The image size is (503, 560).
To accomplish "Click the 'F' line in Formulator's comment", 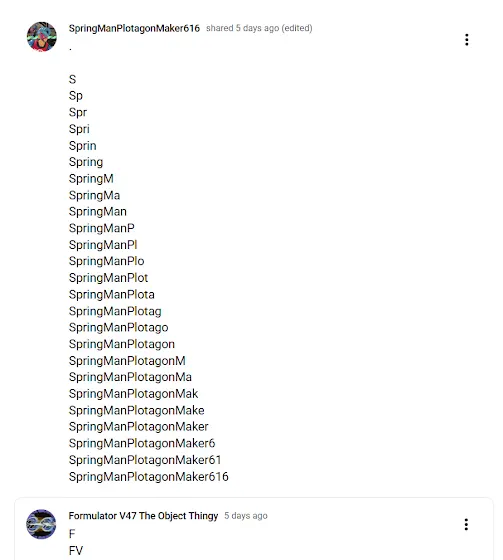I will point(72,534).
